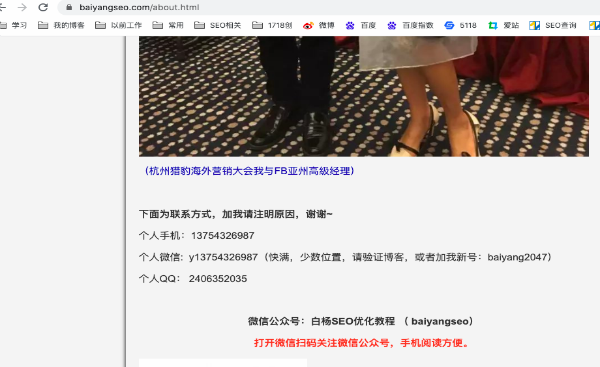Open the SEO相关 bookmarks folder
The width and height of the screenshot is (600, 367).
217,25
